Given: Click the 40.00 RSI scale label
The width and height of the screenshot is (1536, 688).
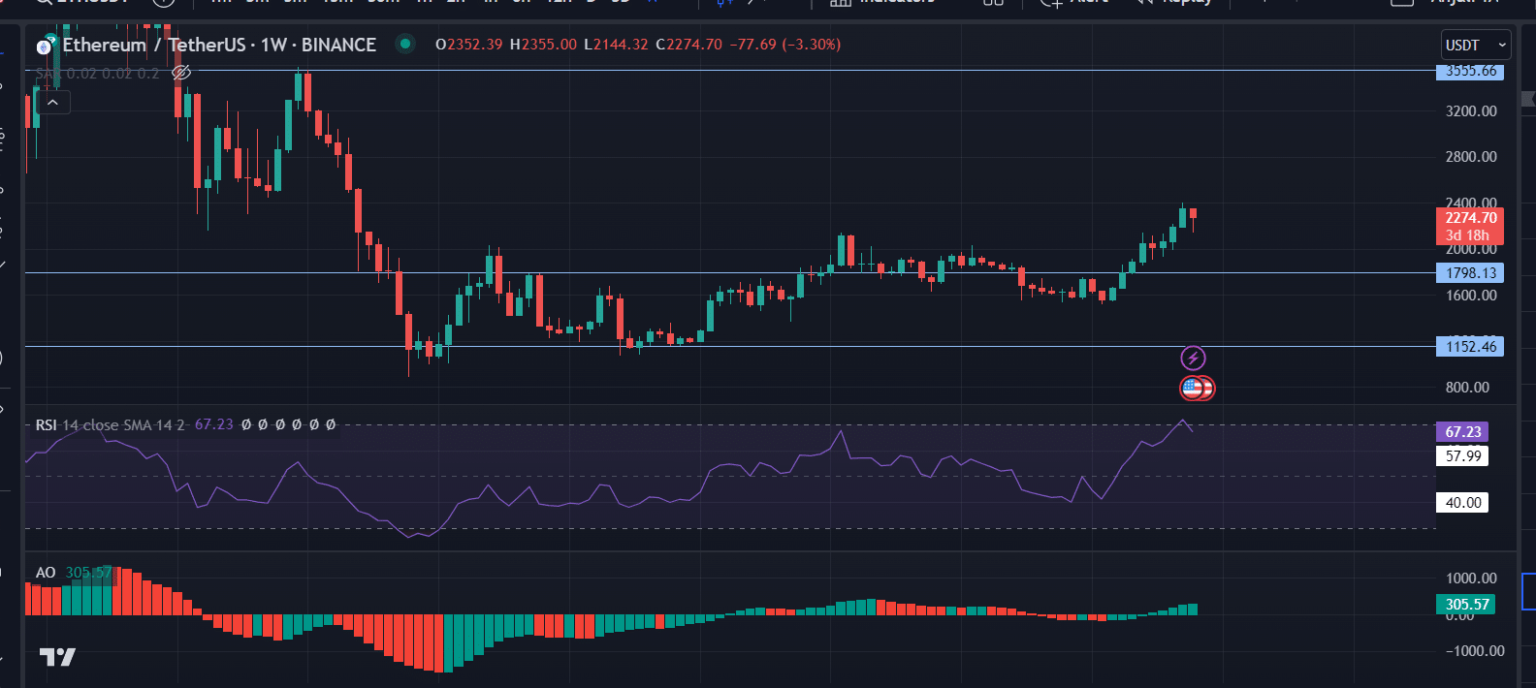Looking at the screenshot, I should click(1461, 503).
